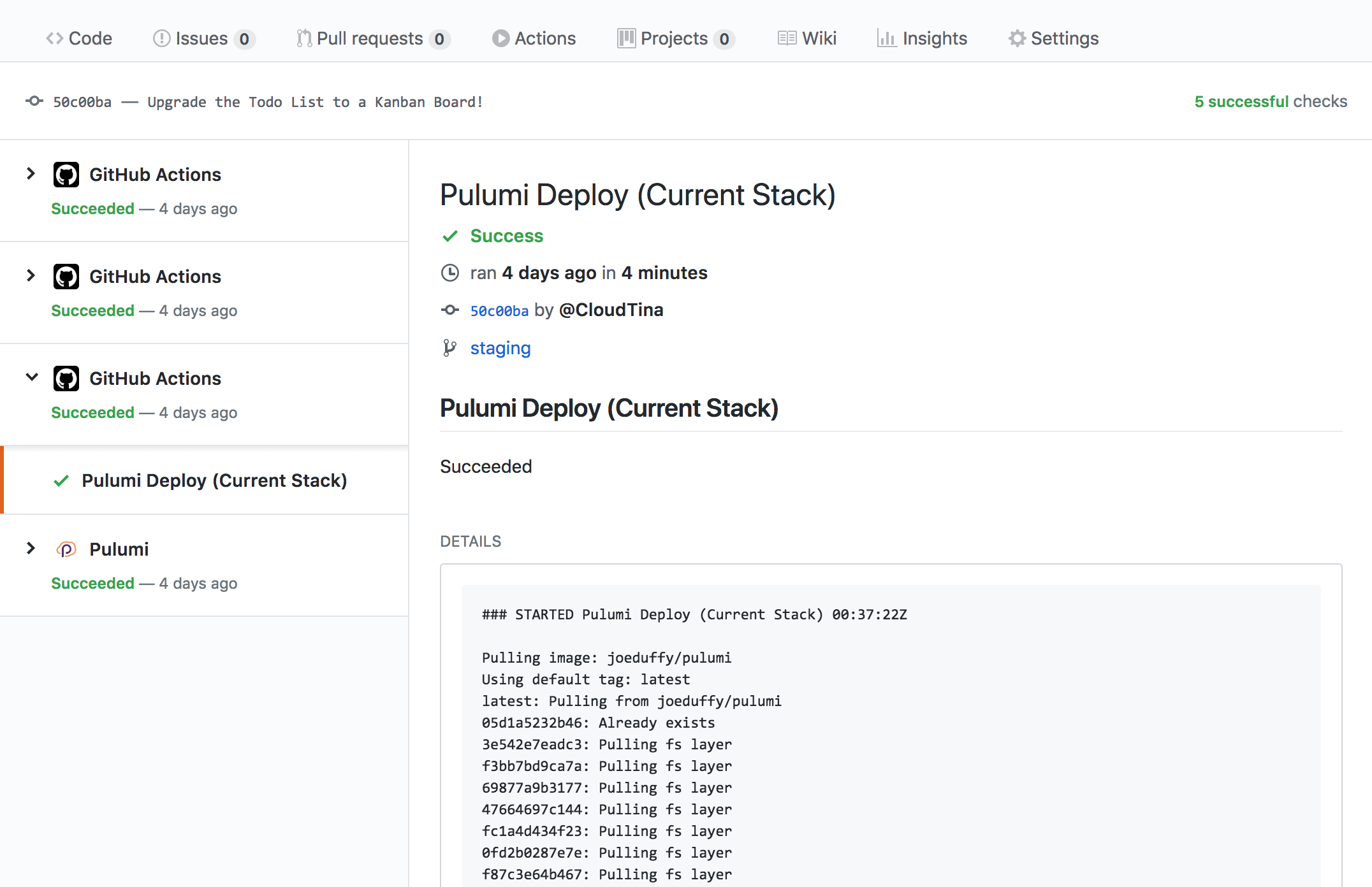
Task: Toggle visibility of Pulumi check row
Action: pyautogui.click(x=30, y=548)
